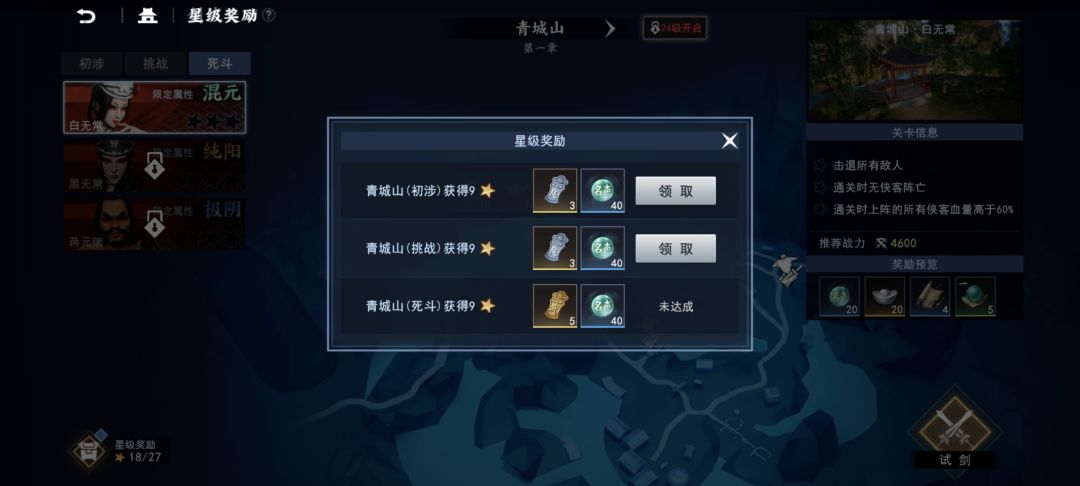1080x486 pixels.
Task: Select silver token reward in 初涉 row
Action: 555,191
